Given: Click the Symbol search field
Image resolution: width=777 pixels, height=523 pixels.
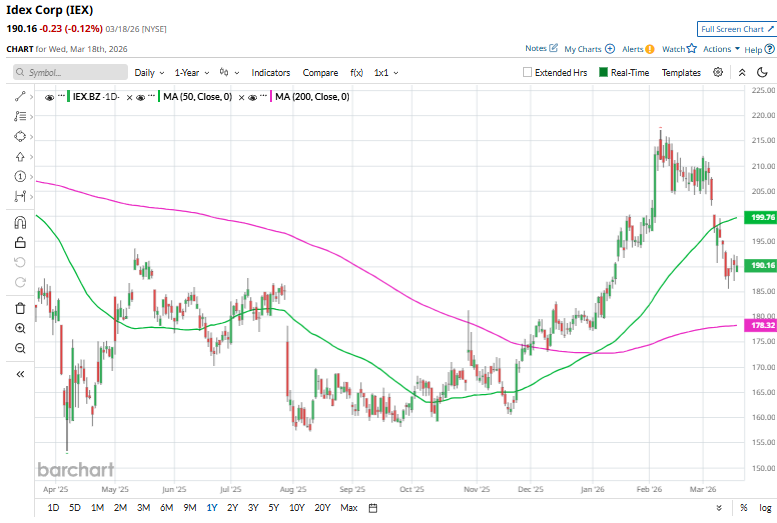Looking at the screenshot, I should pos(70,73).
